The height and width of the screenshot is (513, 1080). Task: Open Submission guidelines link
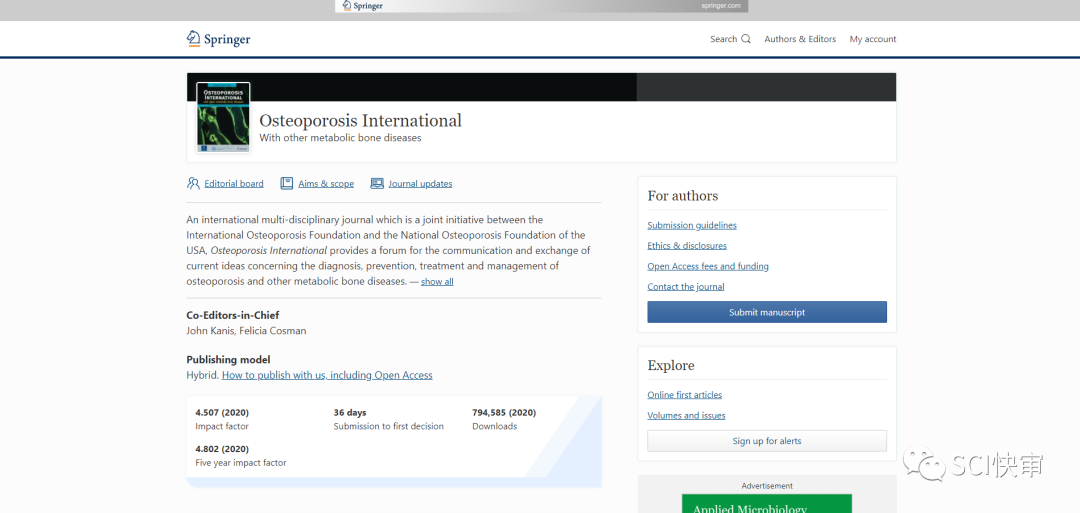point(692,225)
